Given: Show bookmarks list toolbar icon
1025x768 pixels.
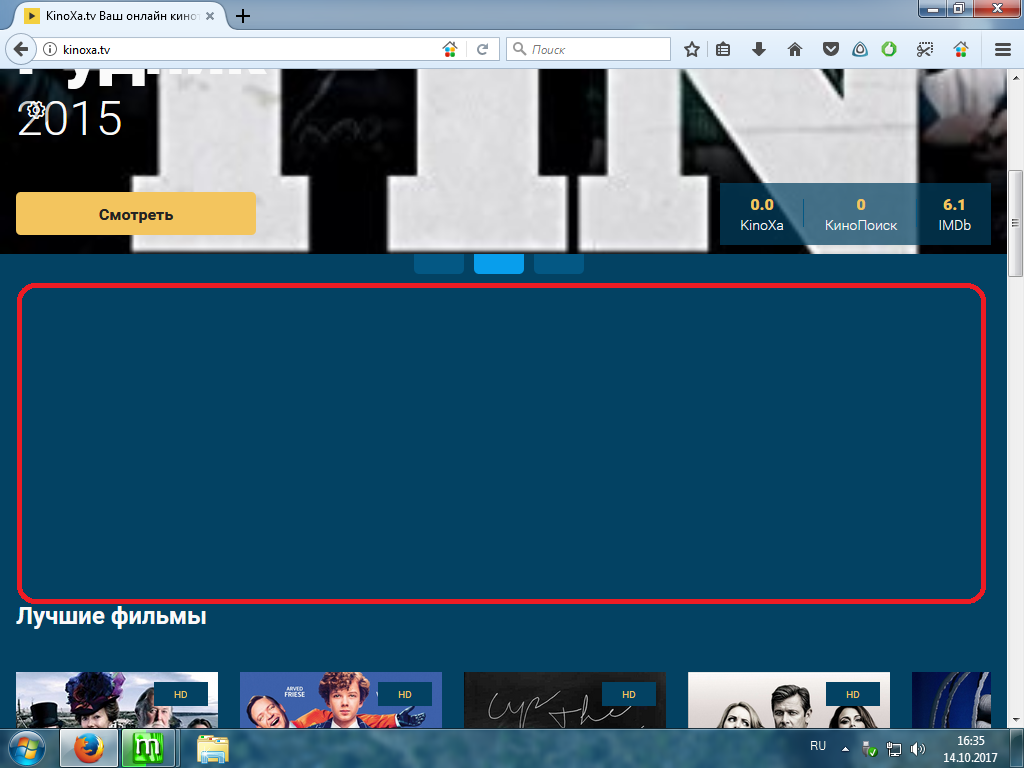Looking at the screenshot, I should pyautogui.click(x=723, y=49).
